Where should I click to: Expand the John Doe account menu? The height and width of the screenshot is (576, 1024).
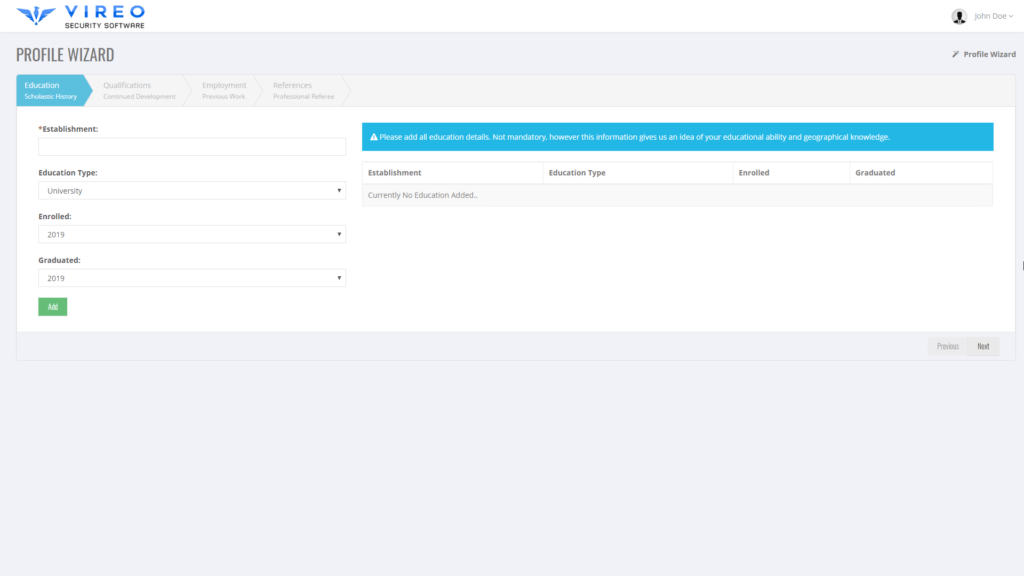click(x=988, y=16)
